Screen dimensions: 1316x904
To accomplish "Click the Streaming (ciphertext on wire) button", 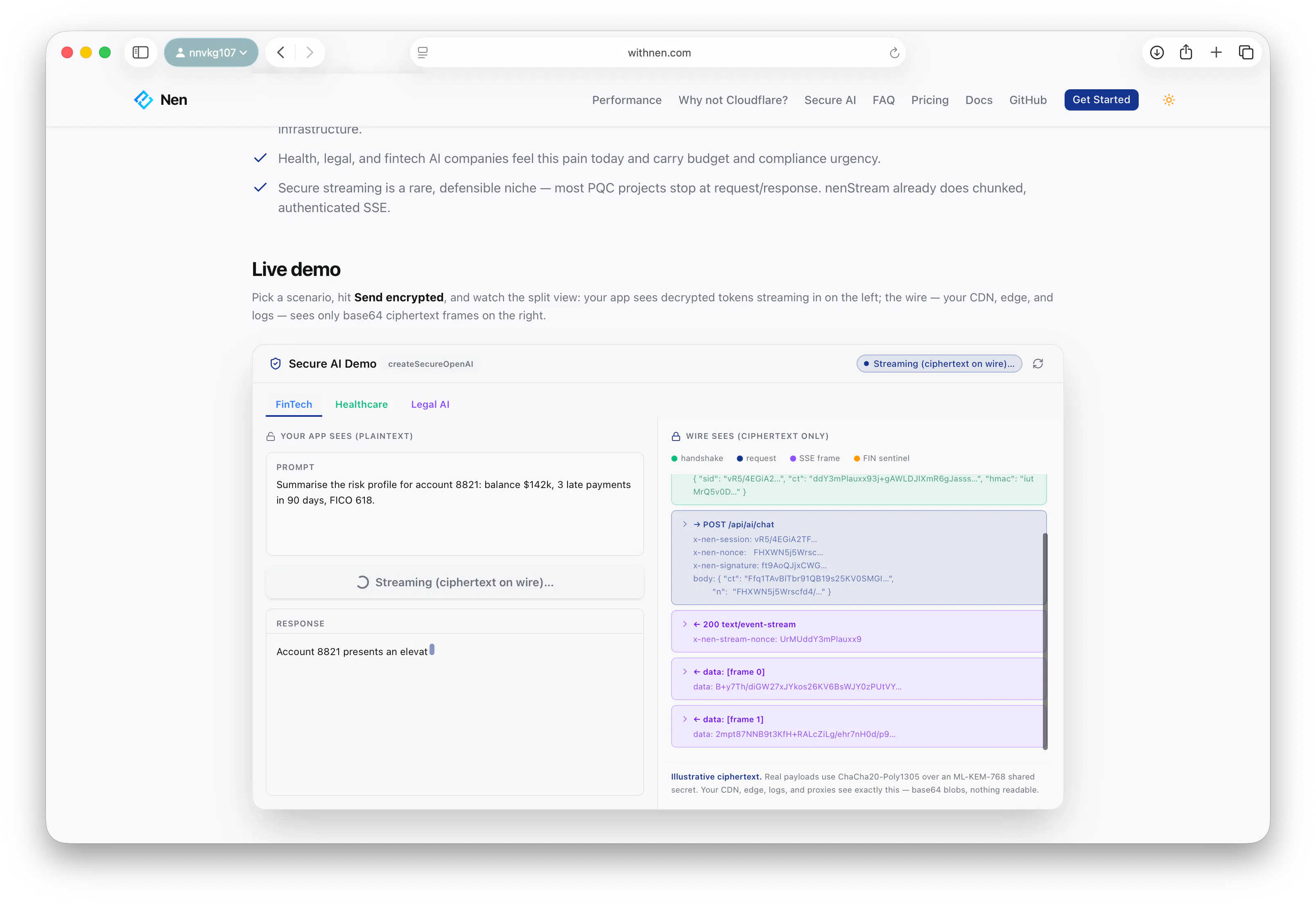I will 454,582.
